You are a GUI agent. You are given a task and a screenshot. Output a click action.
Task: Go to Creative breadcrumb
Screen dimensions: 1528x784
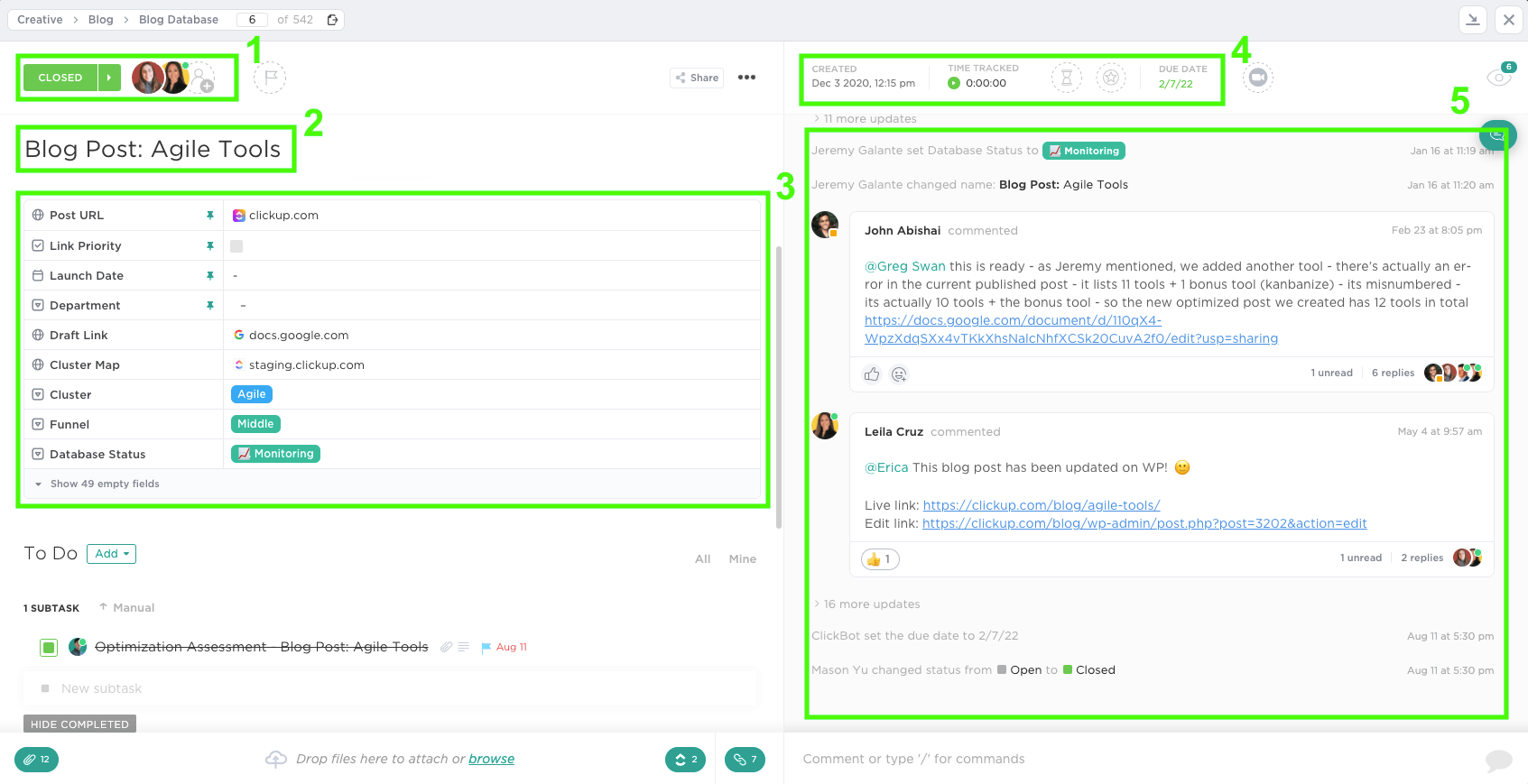[40, 20]
